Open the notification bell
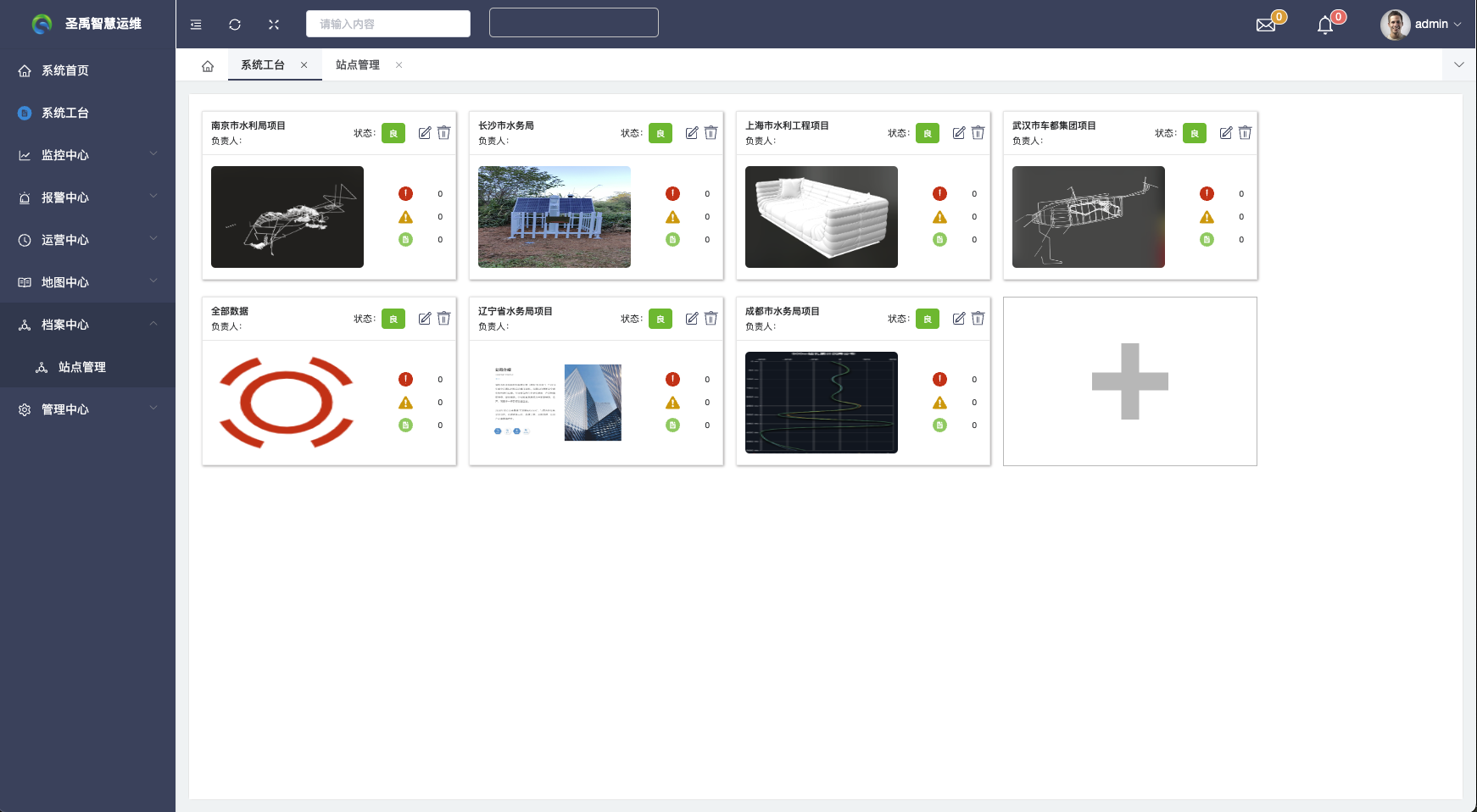This screenshot has width=1477, height=812. pyautogui.click(x=1325, y=25)
